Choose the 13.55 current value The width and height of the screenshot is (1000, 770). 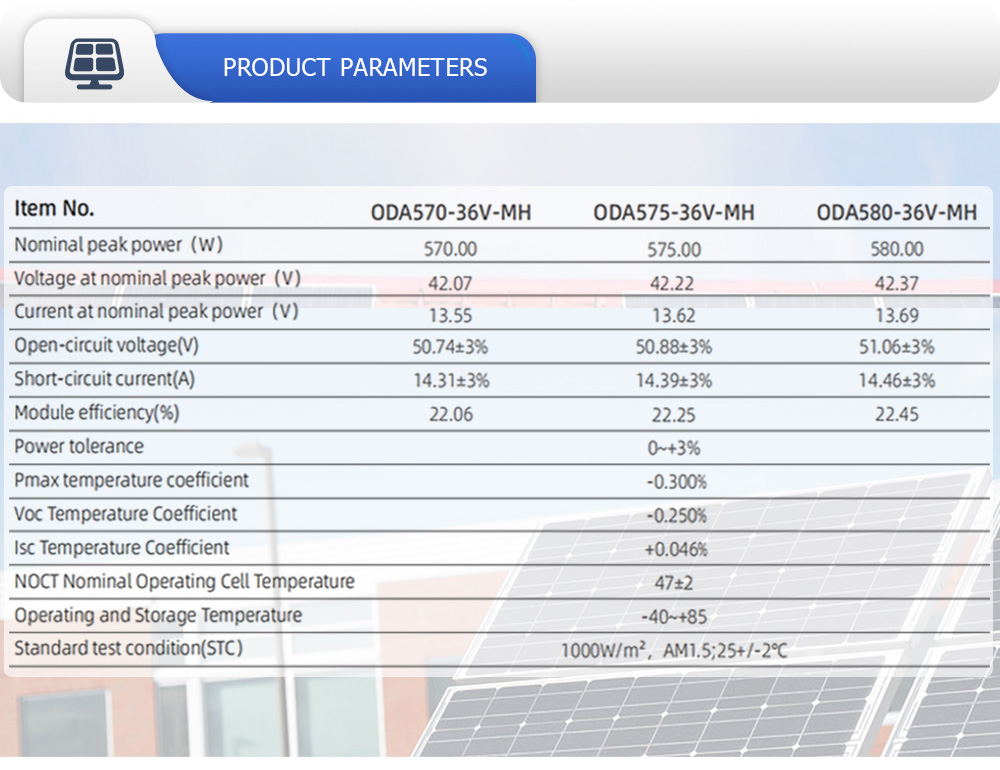pyautogui.click(x=450, y=315)
